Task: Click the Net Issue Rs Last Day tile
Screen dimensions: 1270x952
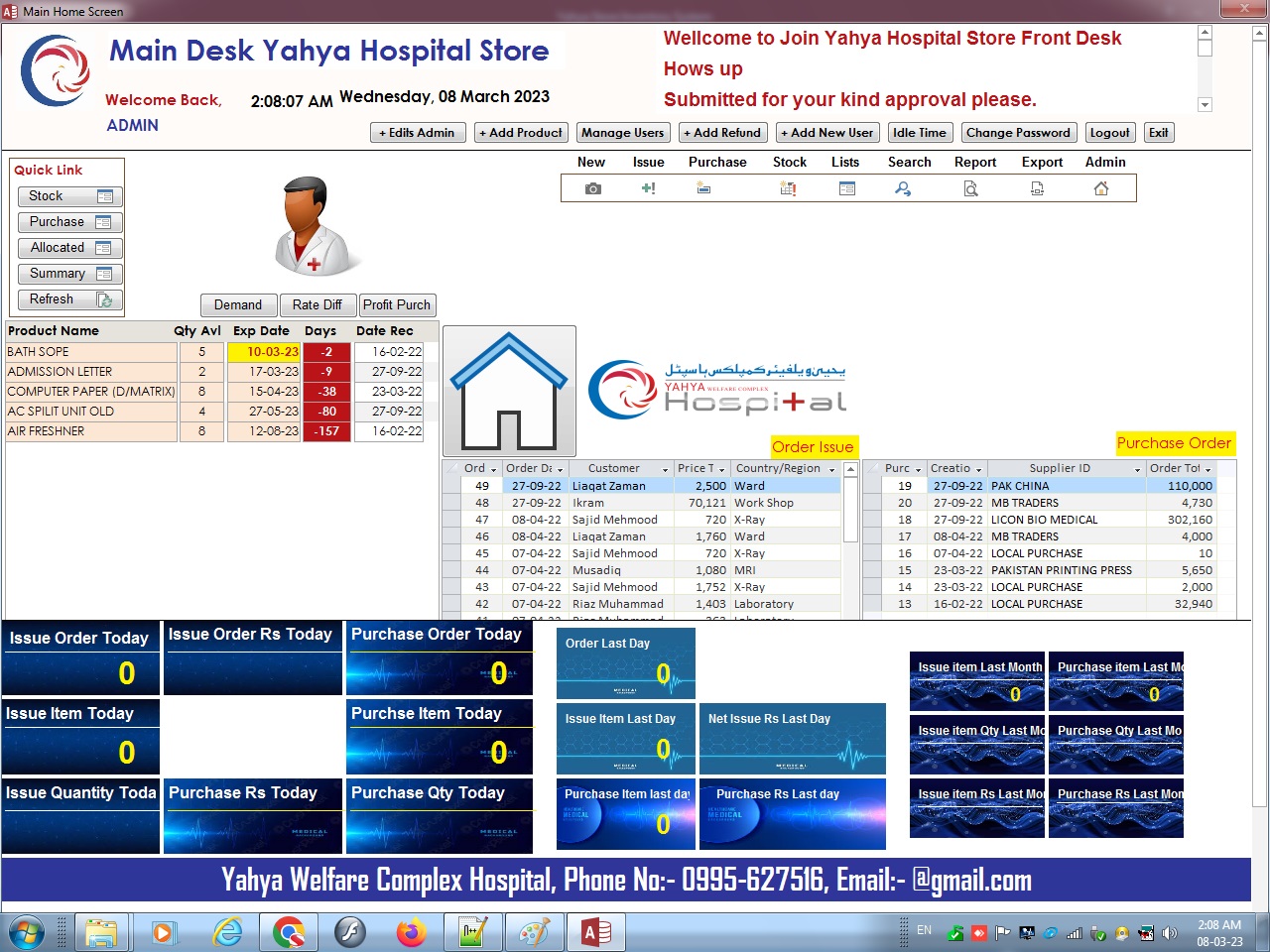Action: (x=793, y=739)
